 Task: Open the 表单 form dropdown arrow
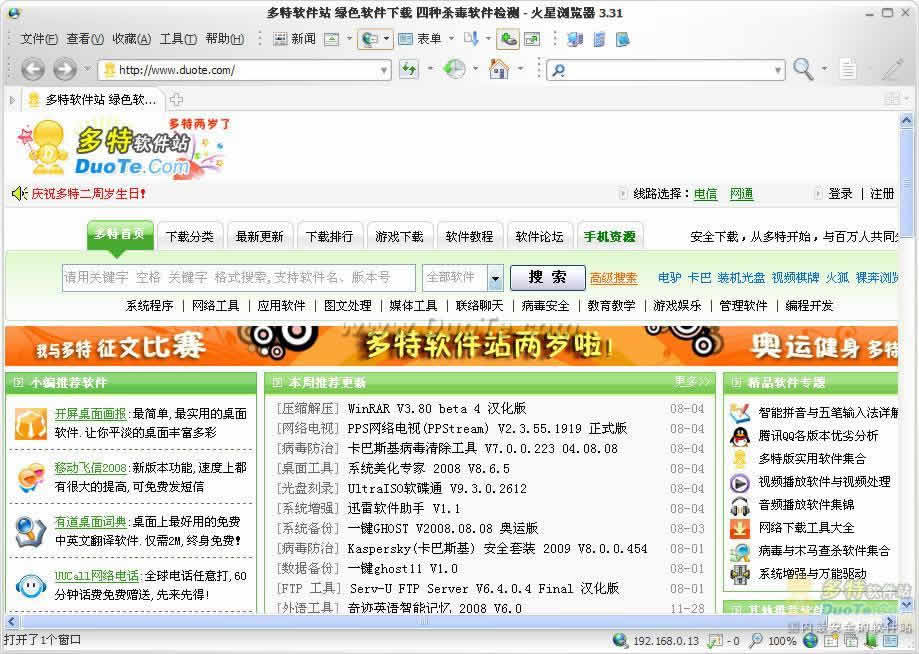[x=451, y=39]
